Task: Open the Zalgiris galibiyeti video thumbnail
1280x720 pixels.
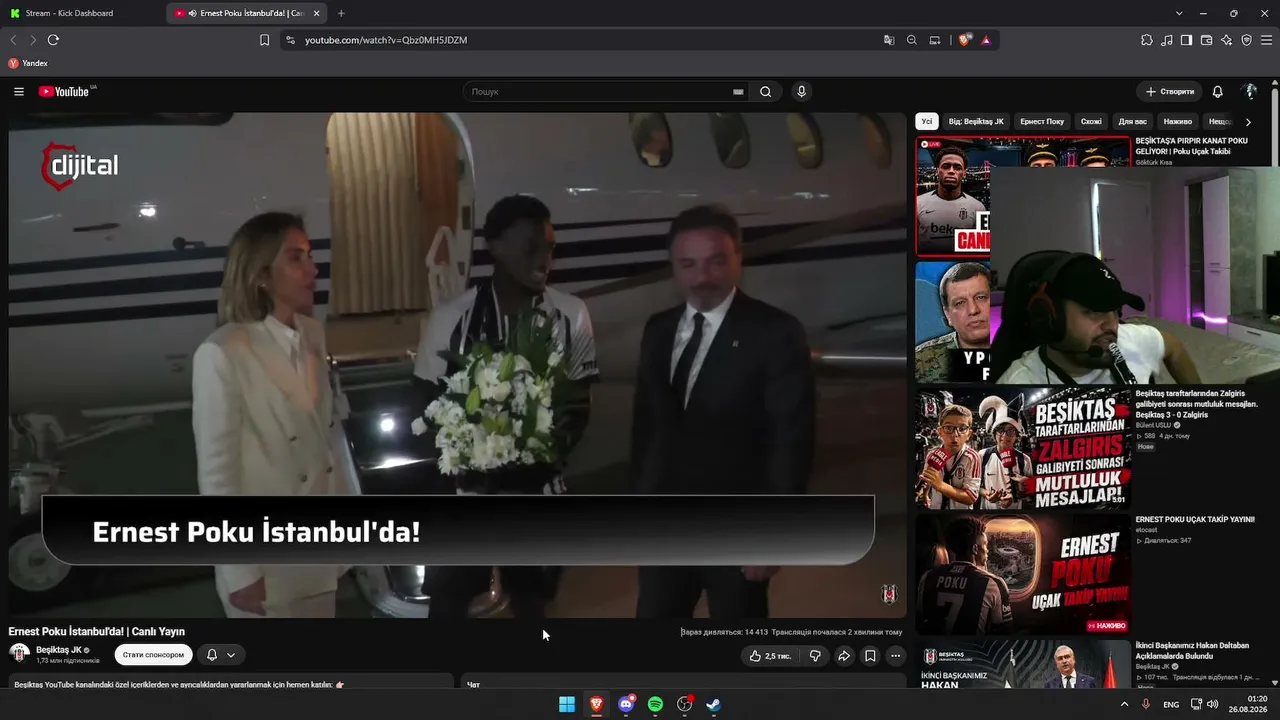Action: coord(1023,449)
